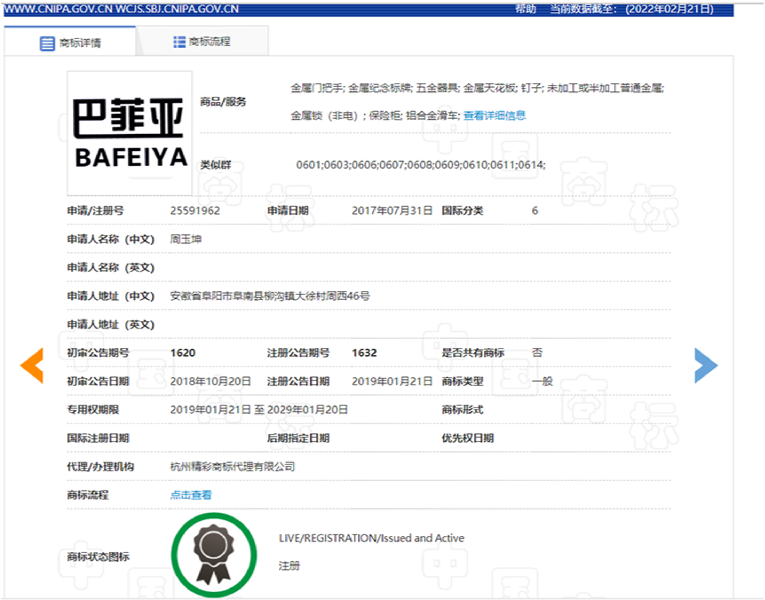Image resolution: width=765 pixels, height=600 pixels.
Task: Click the registration number 25591962
Action: pos(195,211)
